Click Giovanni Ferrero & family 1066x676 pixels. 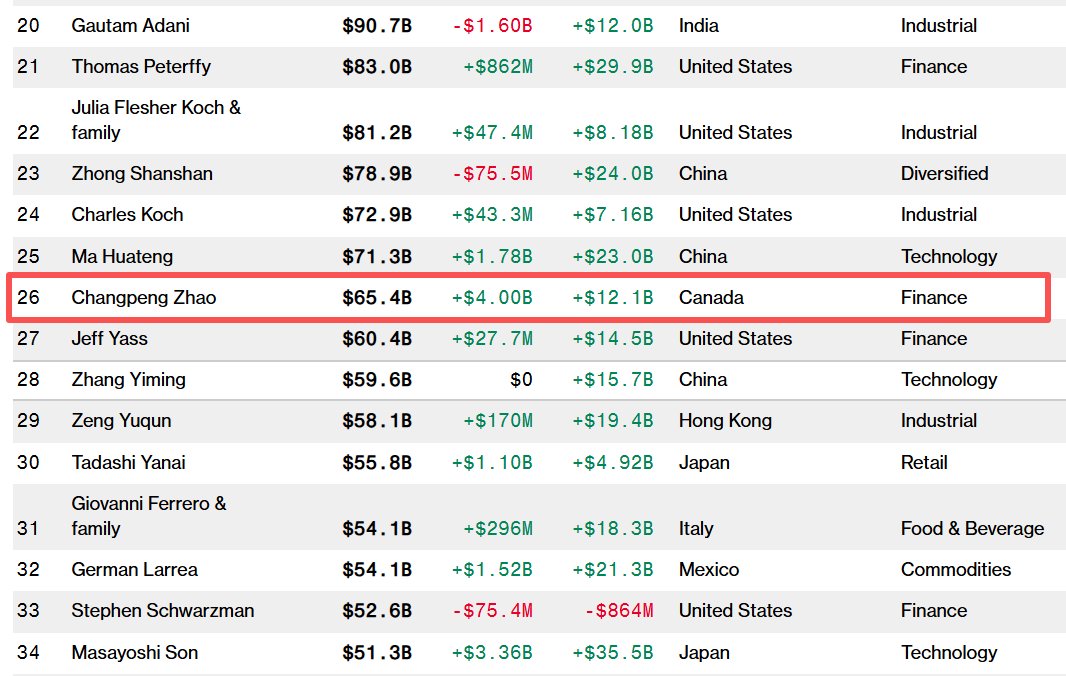[x=148, y=515]
